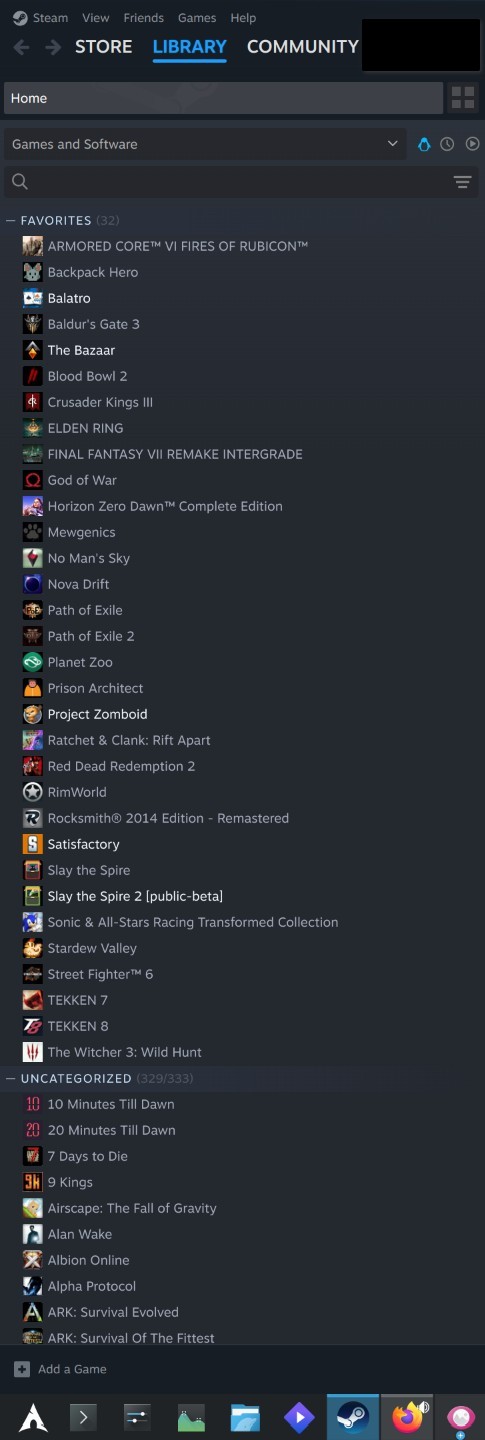The height and width of the screenshot is (1440, 485).
Task: Switch to collections grid view icon
Action: point(463,98)
